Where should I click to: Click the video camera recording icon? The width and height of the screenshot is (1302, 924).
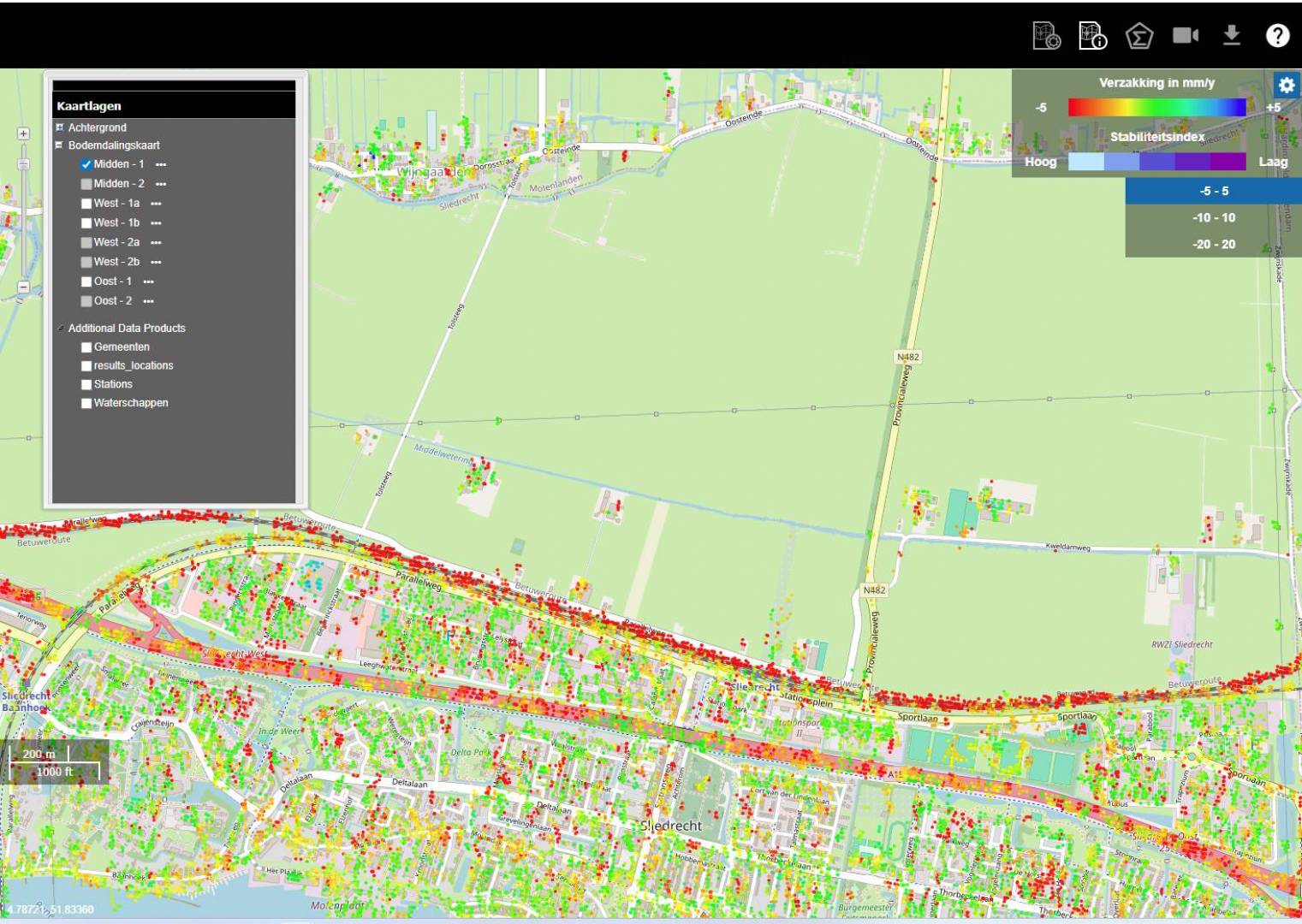coord(1185,35)
